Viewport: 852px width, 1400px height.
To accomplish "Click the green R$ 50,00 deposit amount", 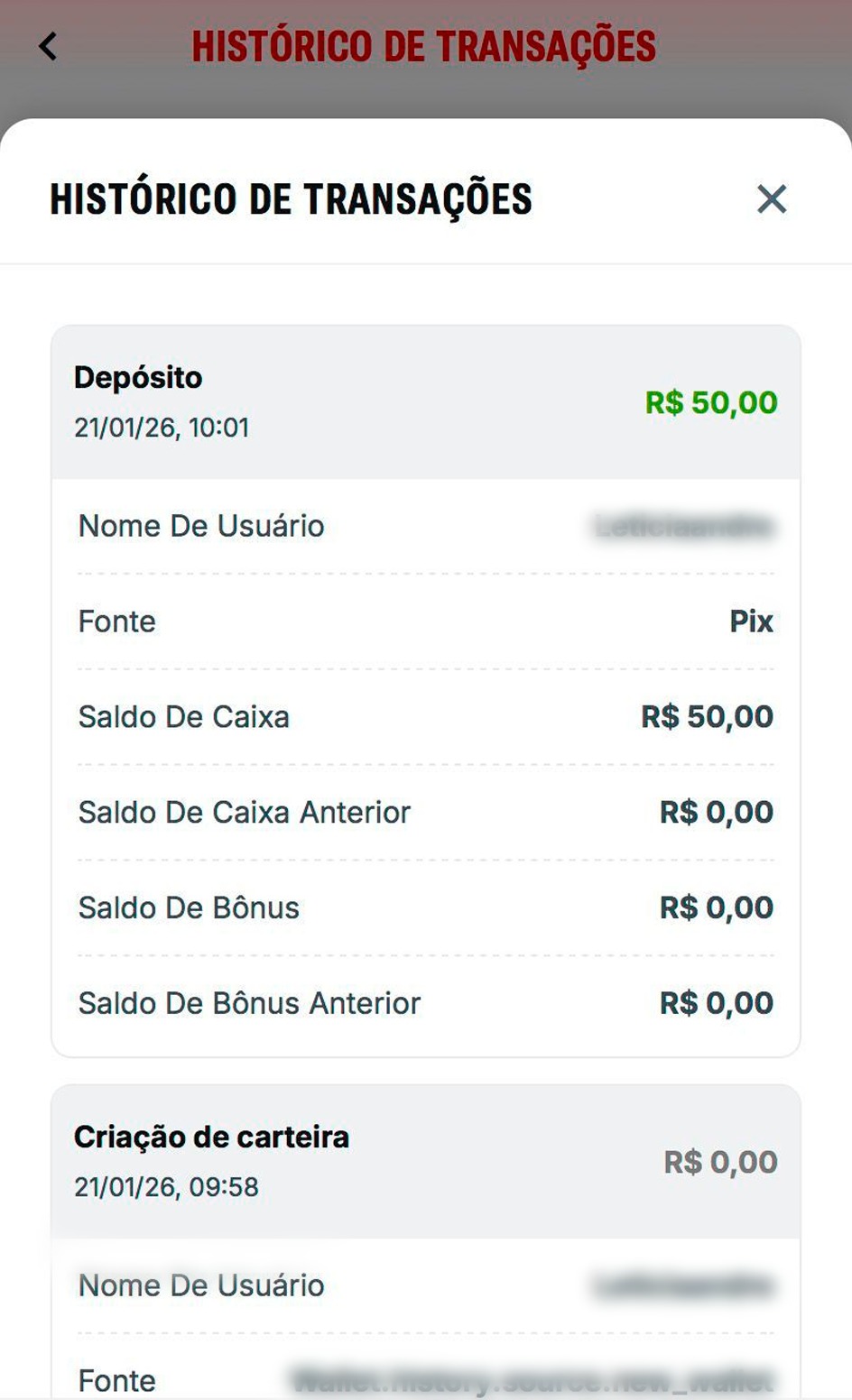I will point(711,402).
